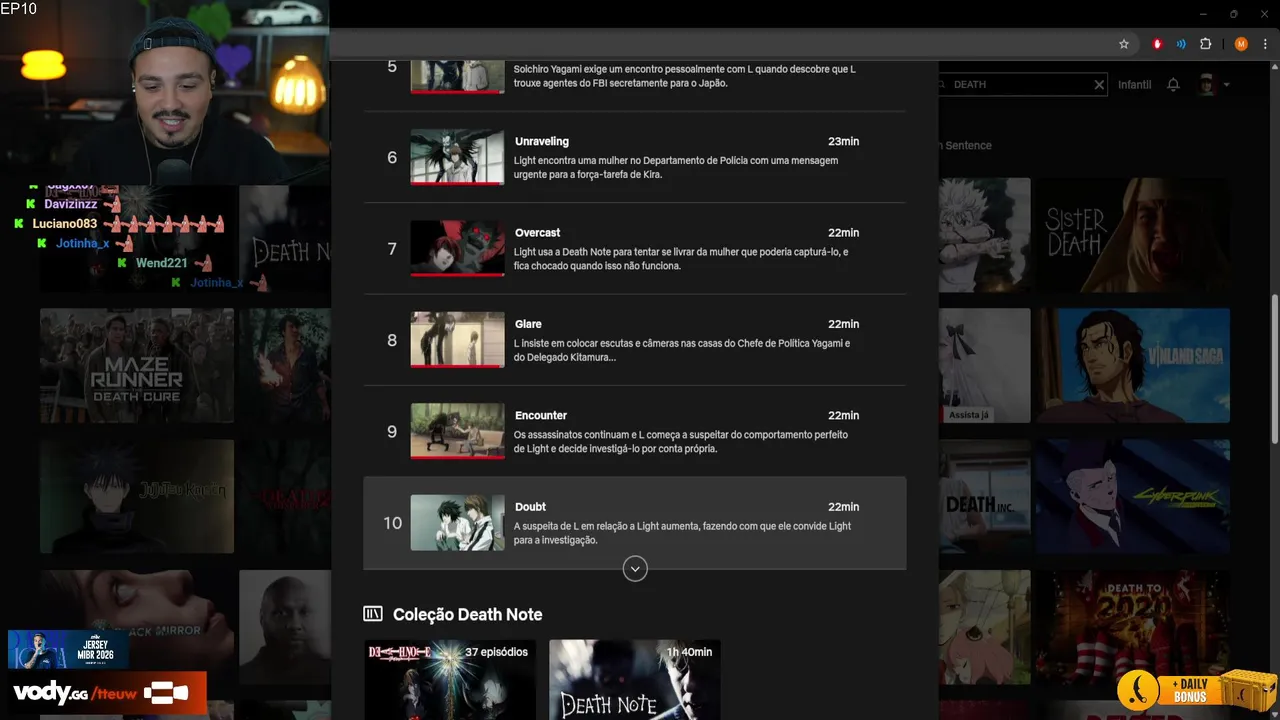Click the Netflix profile avatar
Screen dimensions: 1280x720
tap(1207, 85)
